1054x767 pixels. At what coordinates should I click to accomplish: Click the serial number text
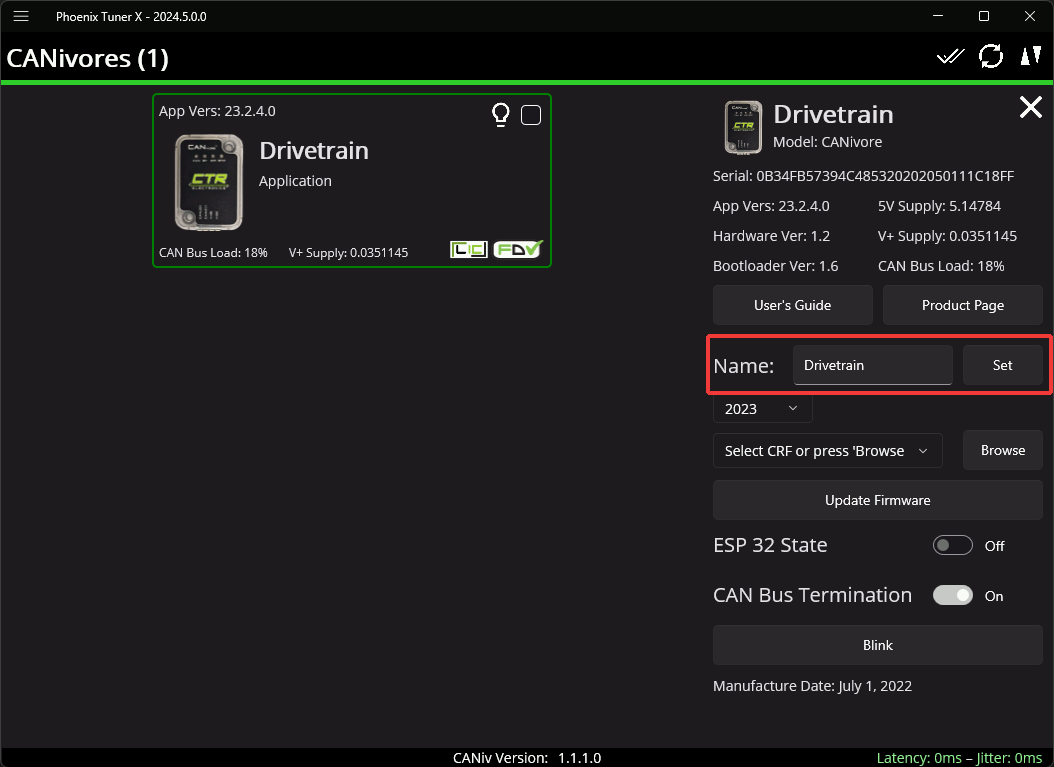click(863, 176)
